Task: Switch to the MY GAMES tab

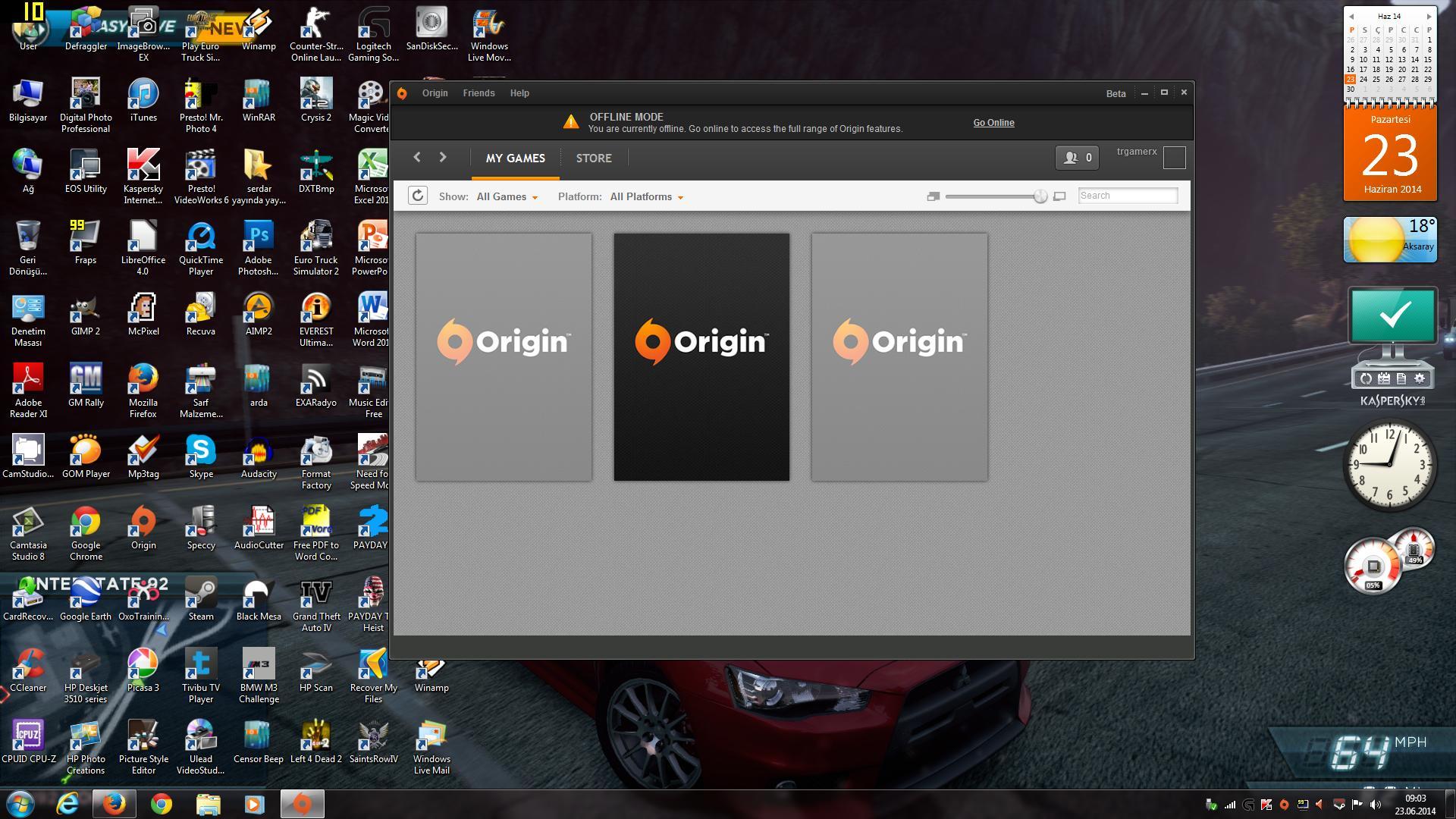Action: (516, 158)
